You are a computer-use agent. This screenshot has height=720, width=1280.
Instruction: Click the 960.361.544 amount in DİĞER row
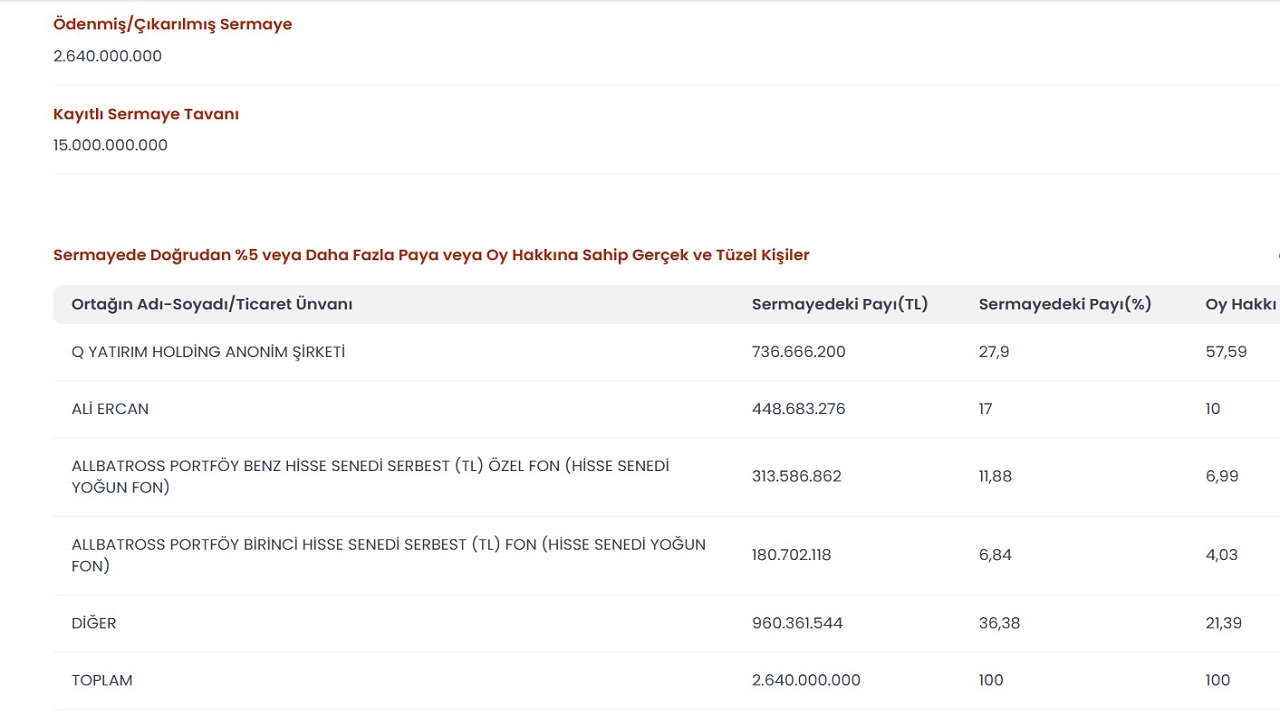tap(797, 623)
